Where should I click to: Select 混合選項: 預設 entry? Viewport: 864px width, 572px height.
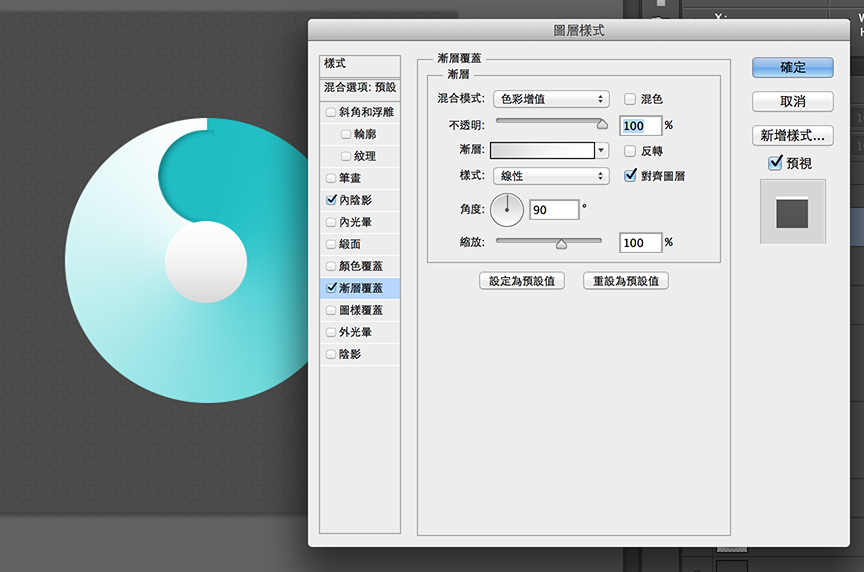pos(360,87)
